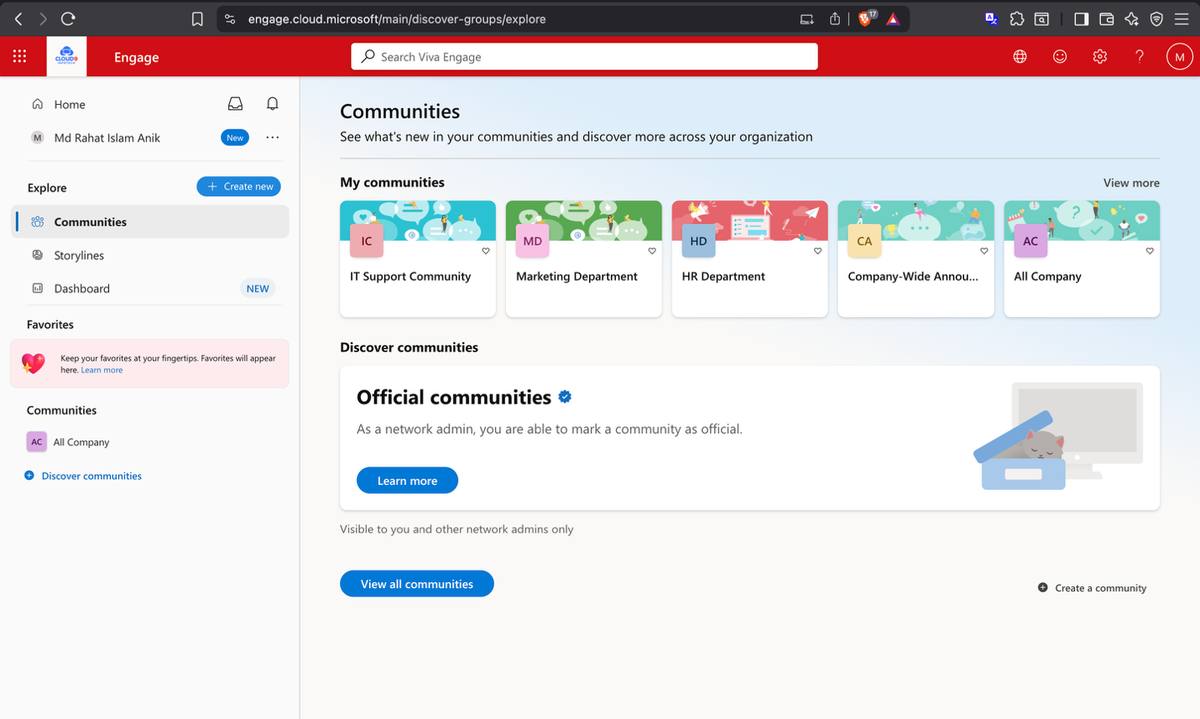Image resolution: width=1200 pixels, height=719 pixels.
Task: Click browser forward arrow
Action: tap(43, 18)
